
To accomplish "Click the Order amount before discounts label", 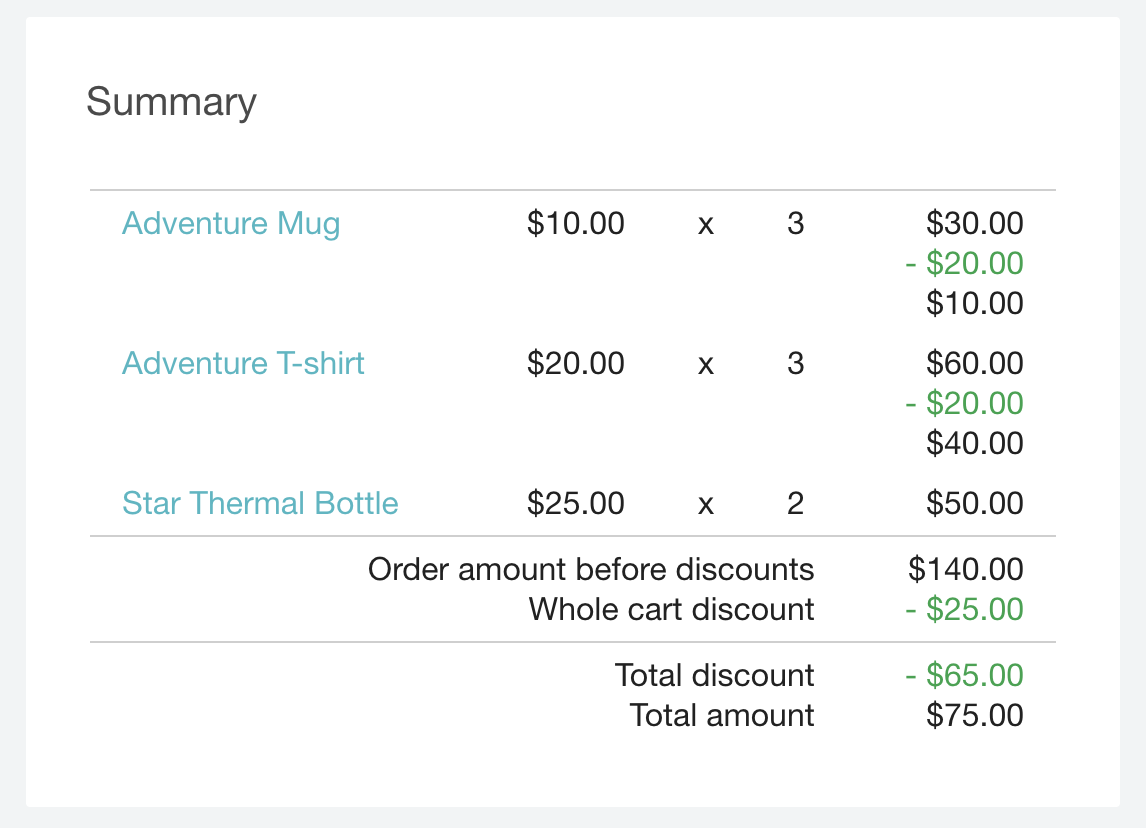I will 591,569.
